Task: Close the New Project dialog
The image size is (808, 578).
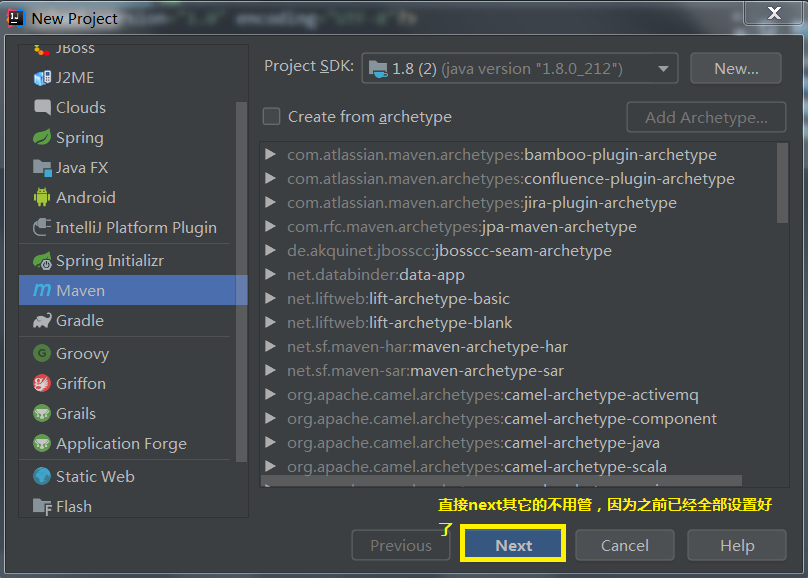Action: tap(773, 13)
